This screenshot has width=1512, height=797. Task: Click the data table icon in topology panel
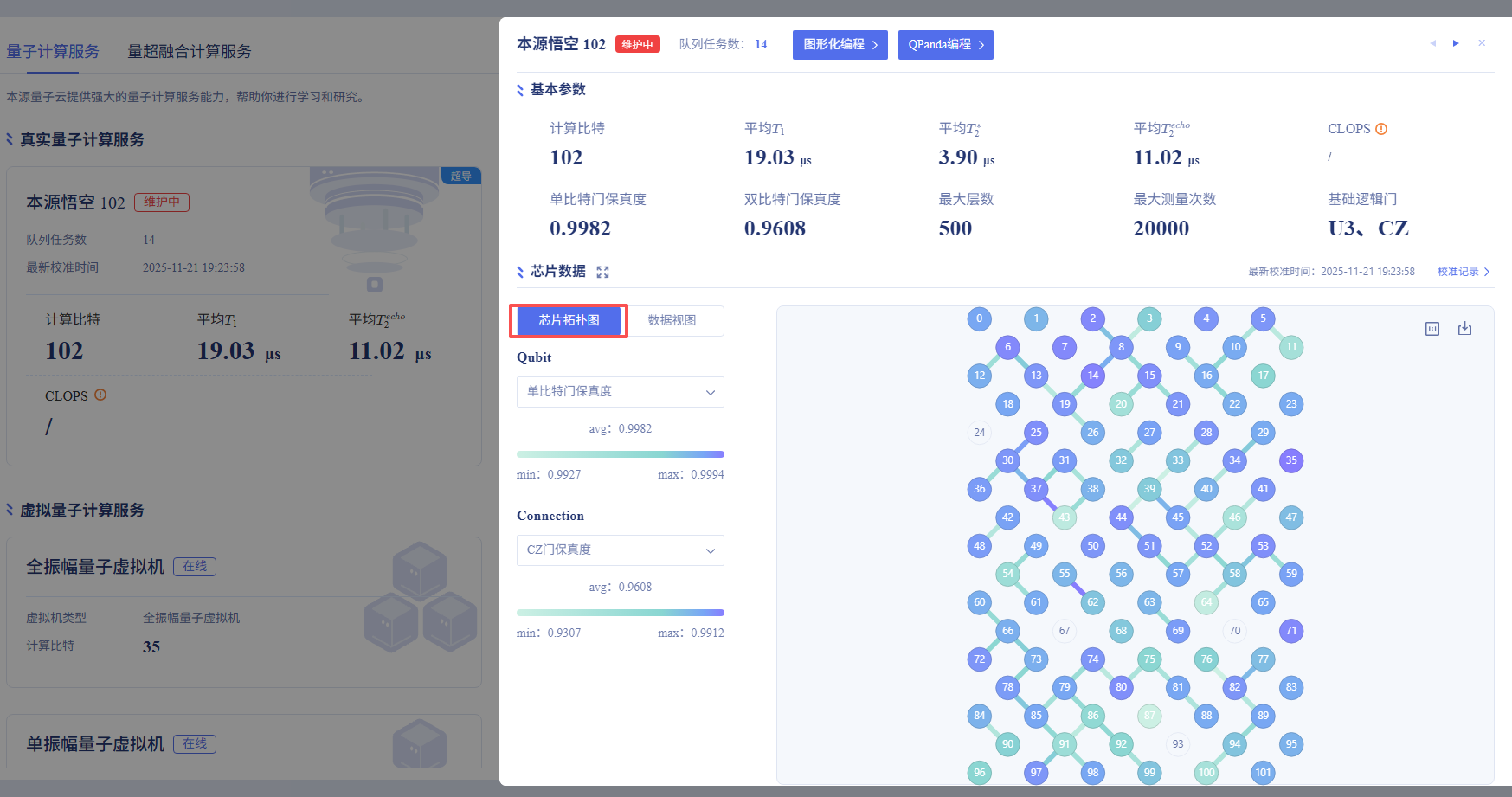pyautogui.click(x=1432, y=329)
